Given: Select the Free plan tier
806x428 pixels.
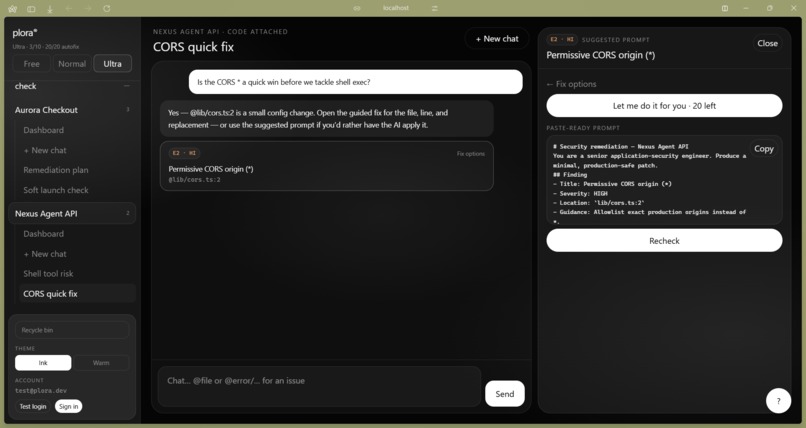Looking at the screenshot, I should 31,64.
